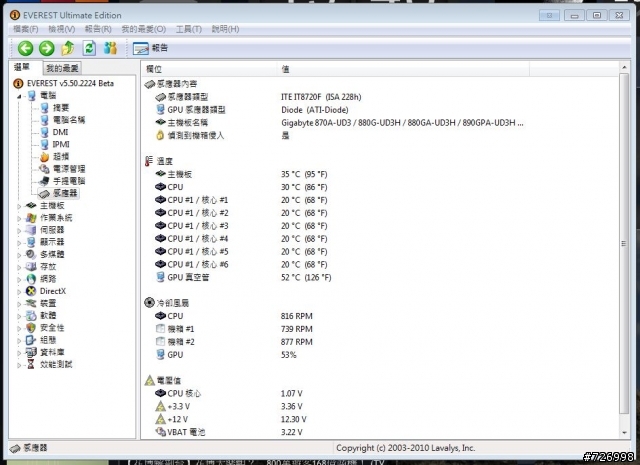Click the 安全性 security shield icon
Image resolution: width=640 pixels, height=465 pixels.
click(x=31, y=328)
